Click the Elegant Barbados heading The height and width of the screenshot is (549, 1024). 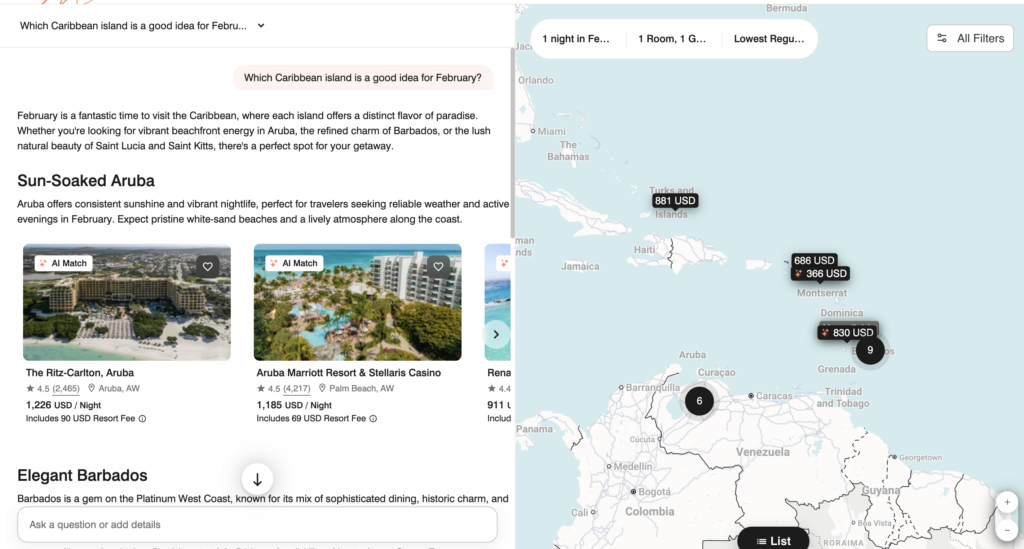coord(82,475)
